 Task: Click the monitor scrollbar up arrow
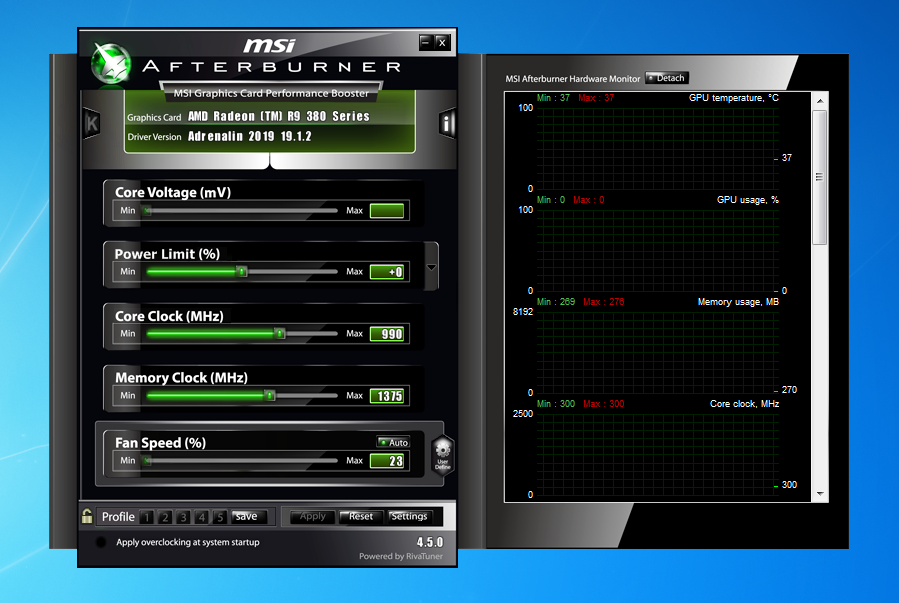click(820, 100)
